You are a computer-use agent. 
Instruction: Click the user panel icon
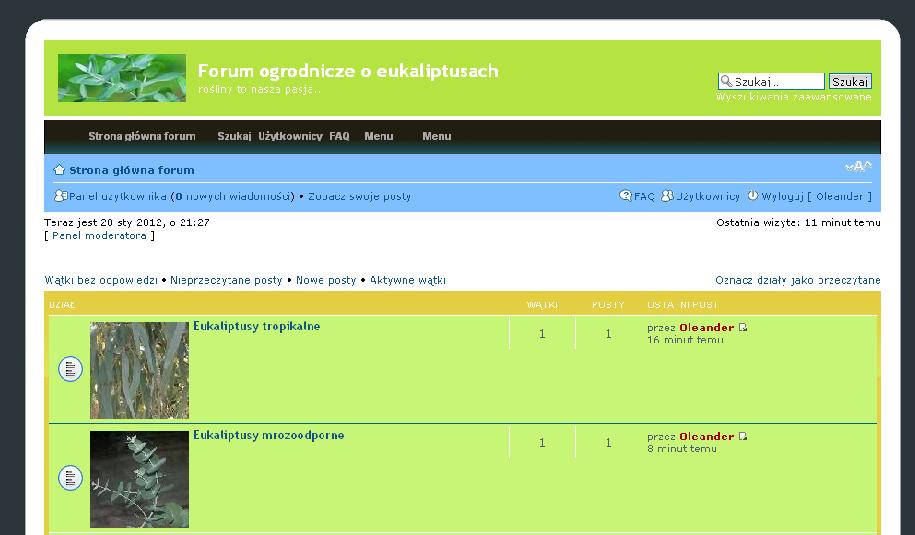pos(60,196)
